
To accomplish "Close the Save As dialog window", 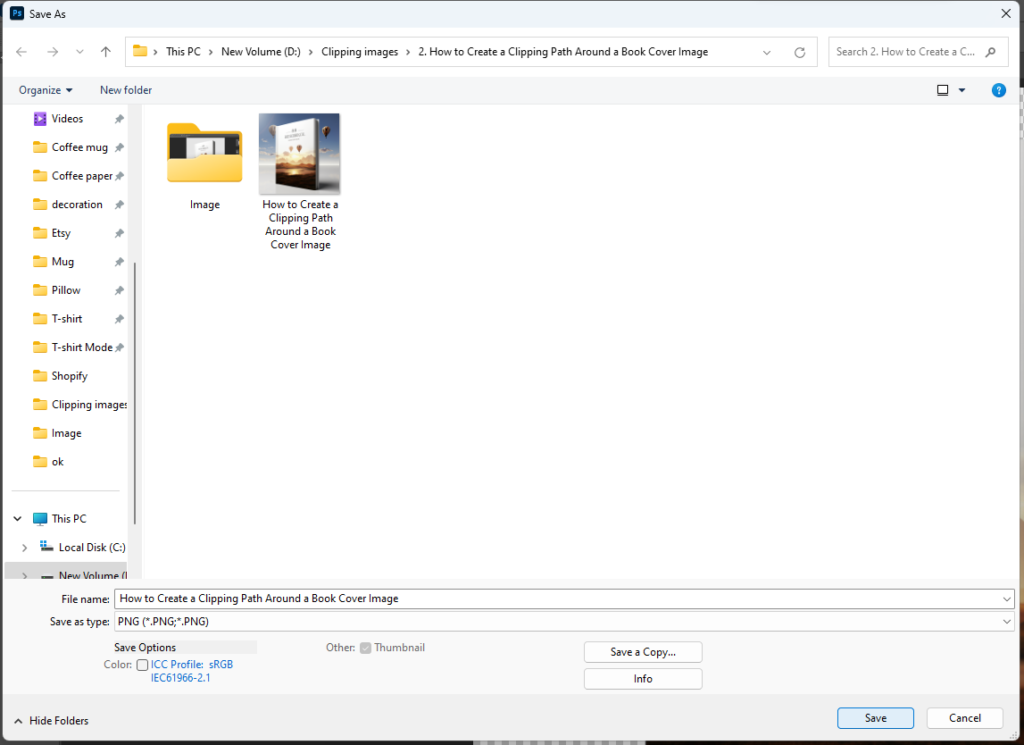I will 1006,14.
